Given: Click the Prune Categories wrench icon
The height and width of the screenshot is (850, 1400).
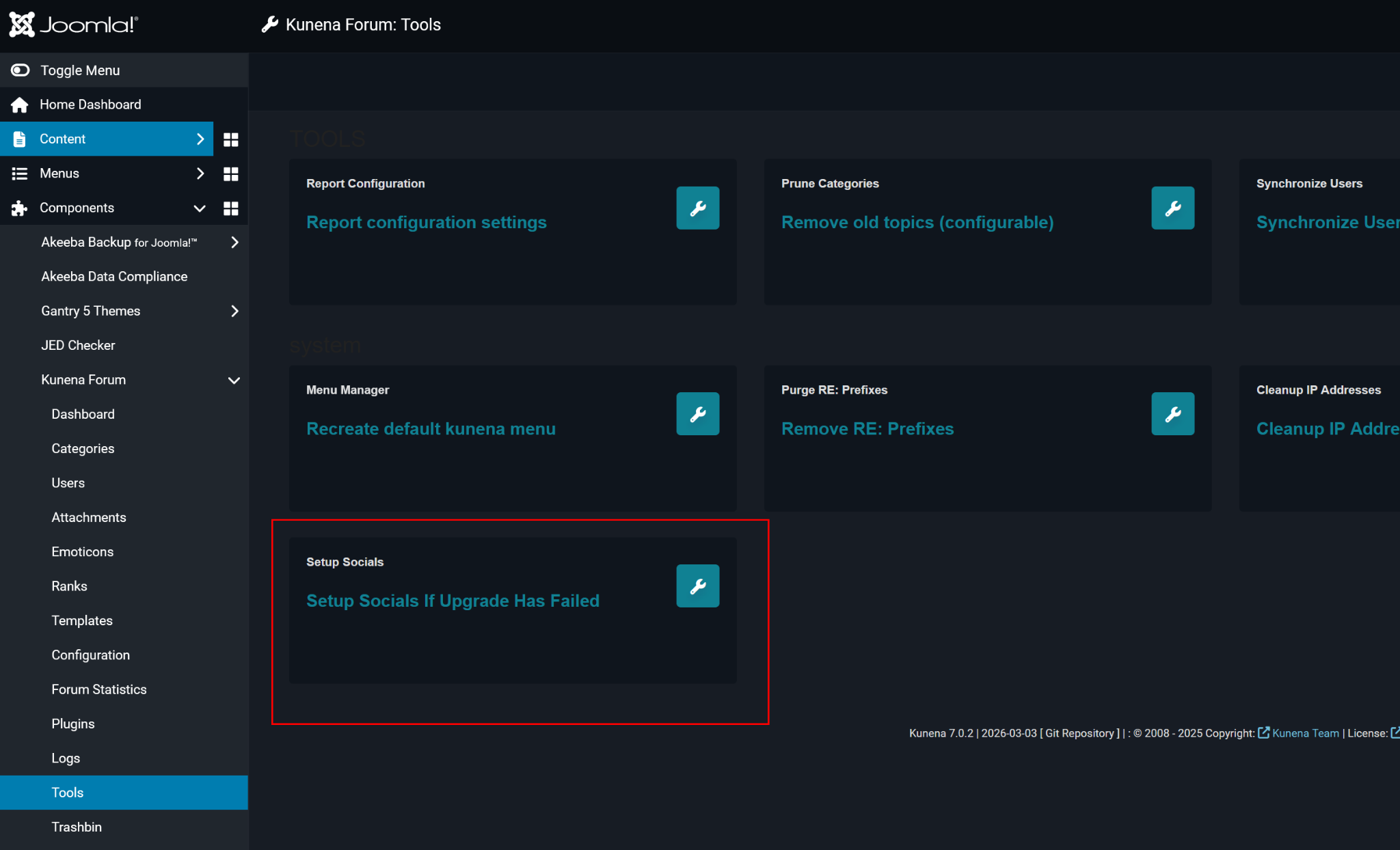Looking at the screenshot, I should 1172,208.
